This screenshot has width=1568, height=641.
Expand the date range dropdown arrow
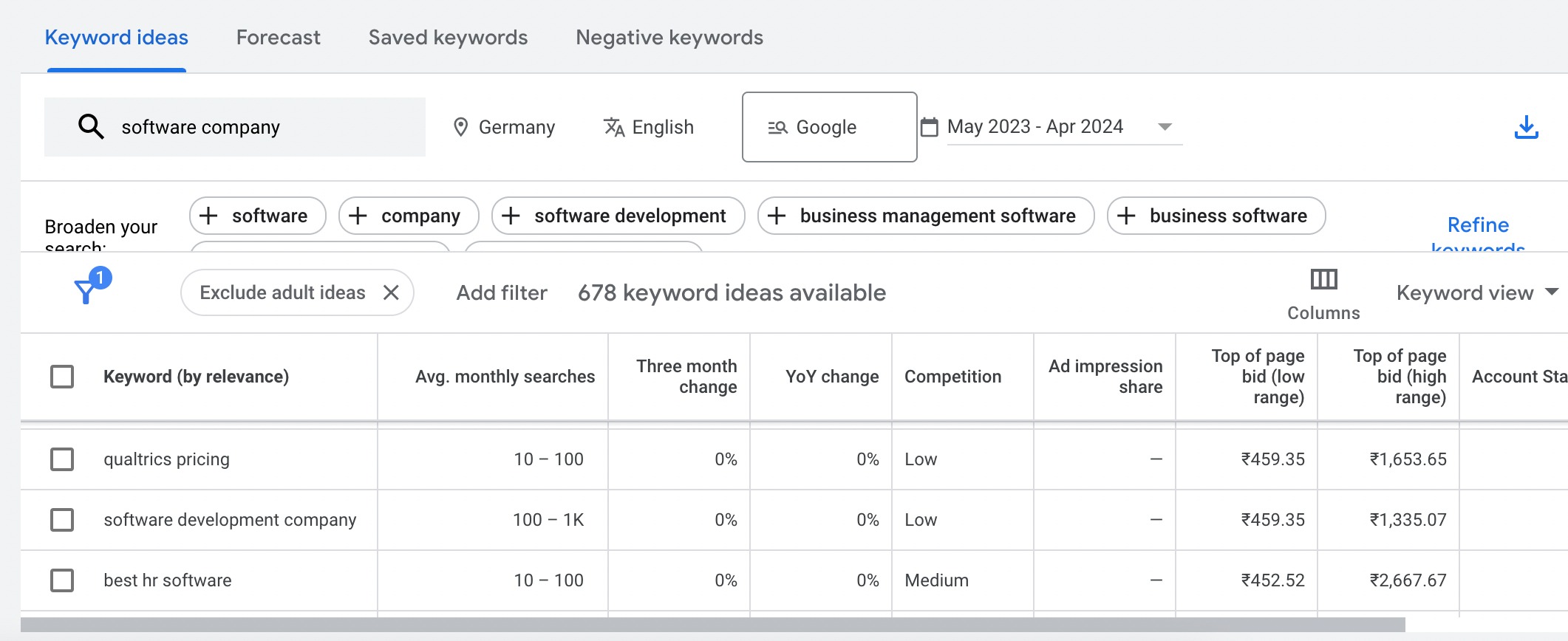point(1165,127)
